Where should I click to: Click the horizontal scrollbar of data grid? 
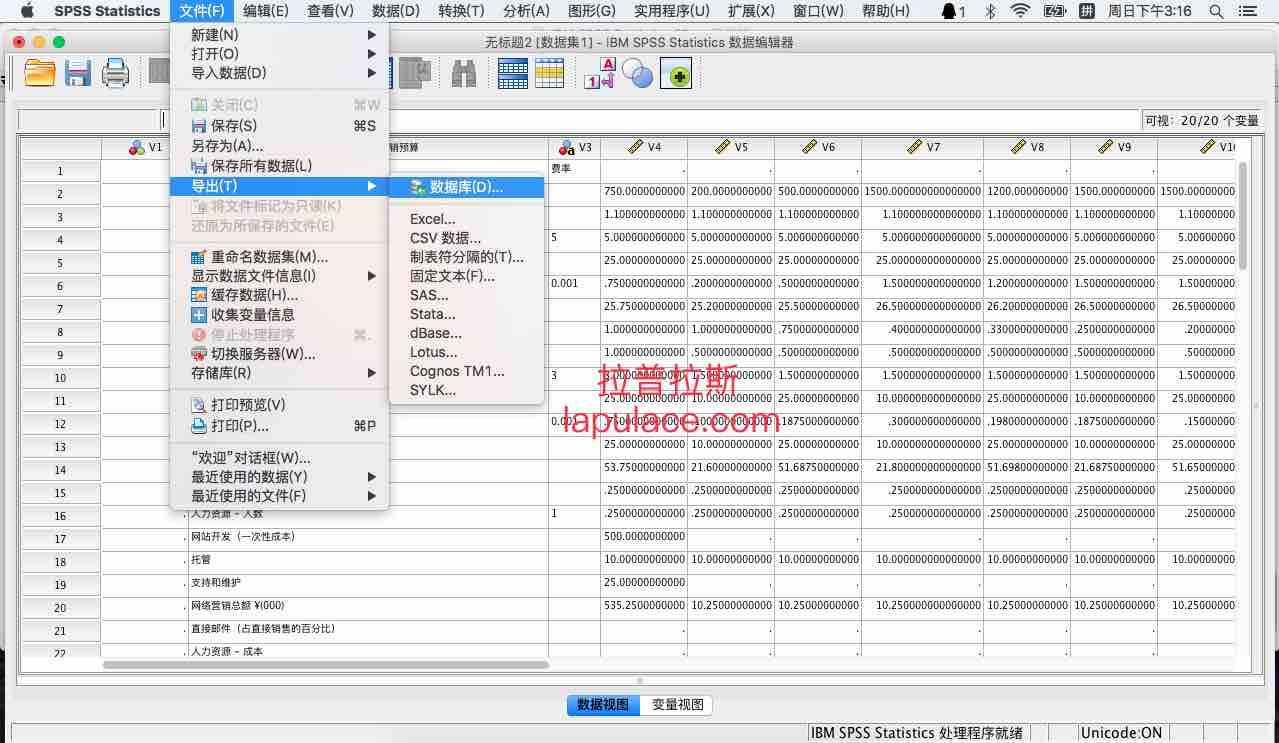326,664
